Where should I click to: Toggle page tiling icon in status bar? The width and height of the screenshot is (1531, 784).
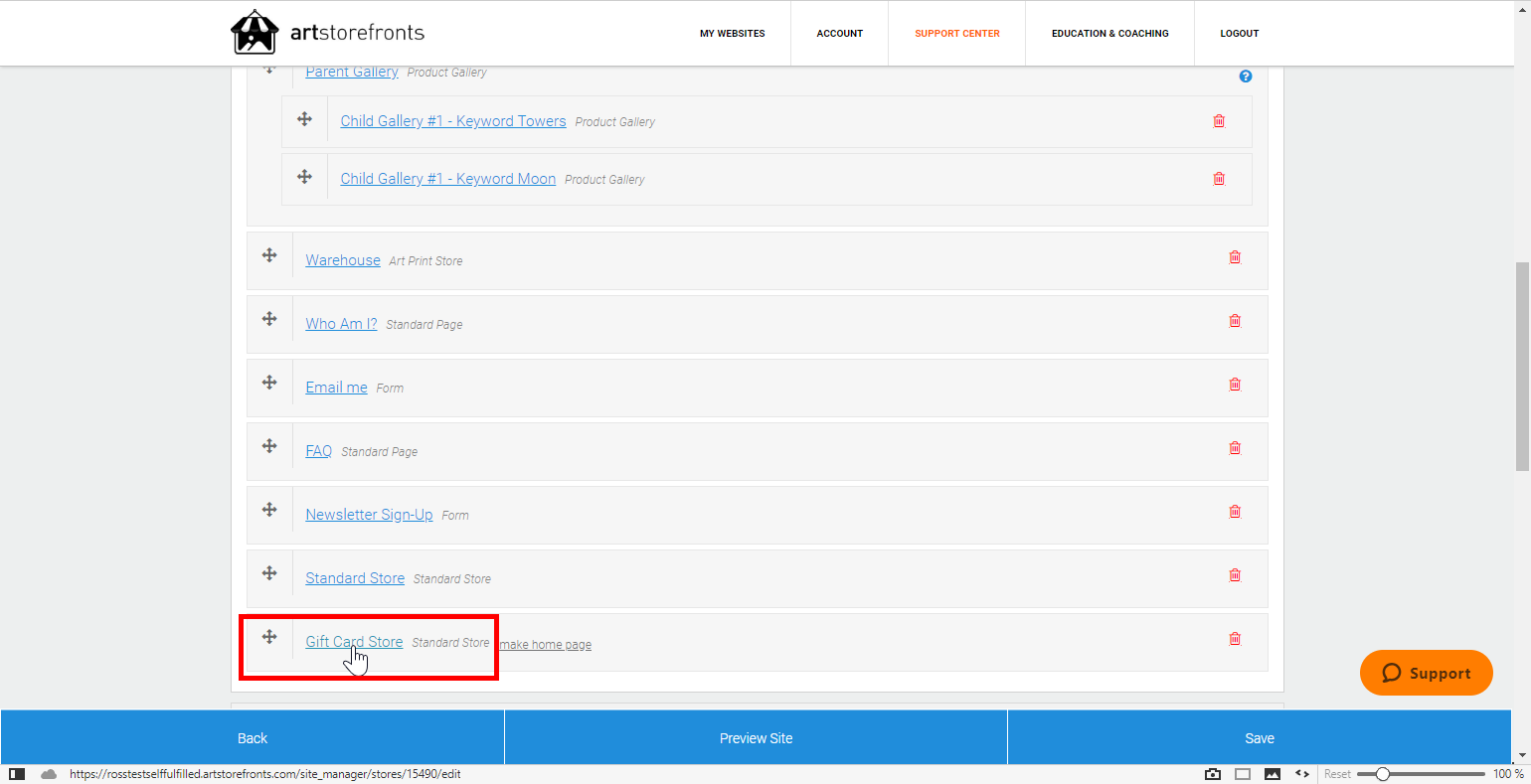[x=1243, y=774]
